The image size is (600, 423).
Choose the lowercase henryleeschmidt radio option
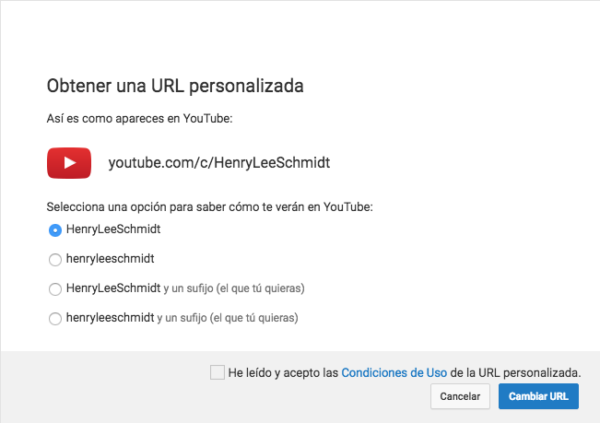point(55,259)
